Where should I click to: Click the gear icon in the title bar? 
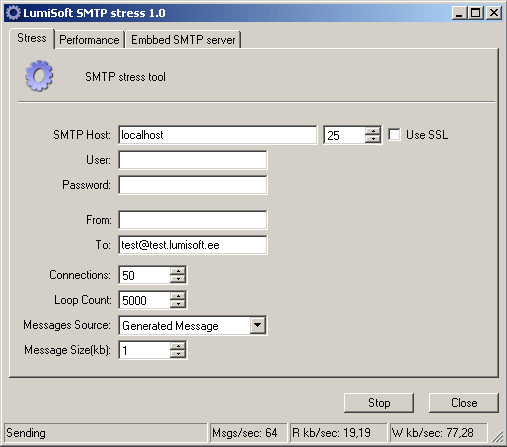coord(13,13)
